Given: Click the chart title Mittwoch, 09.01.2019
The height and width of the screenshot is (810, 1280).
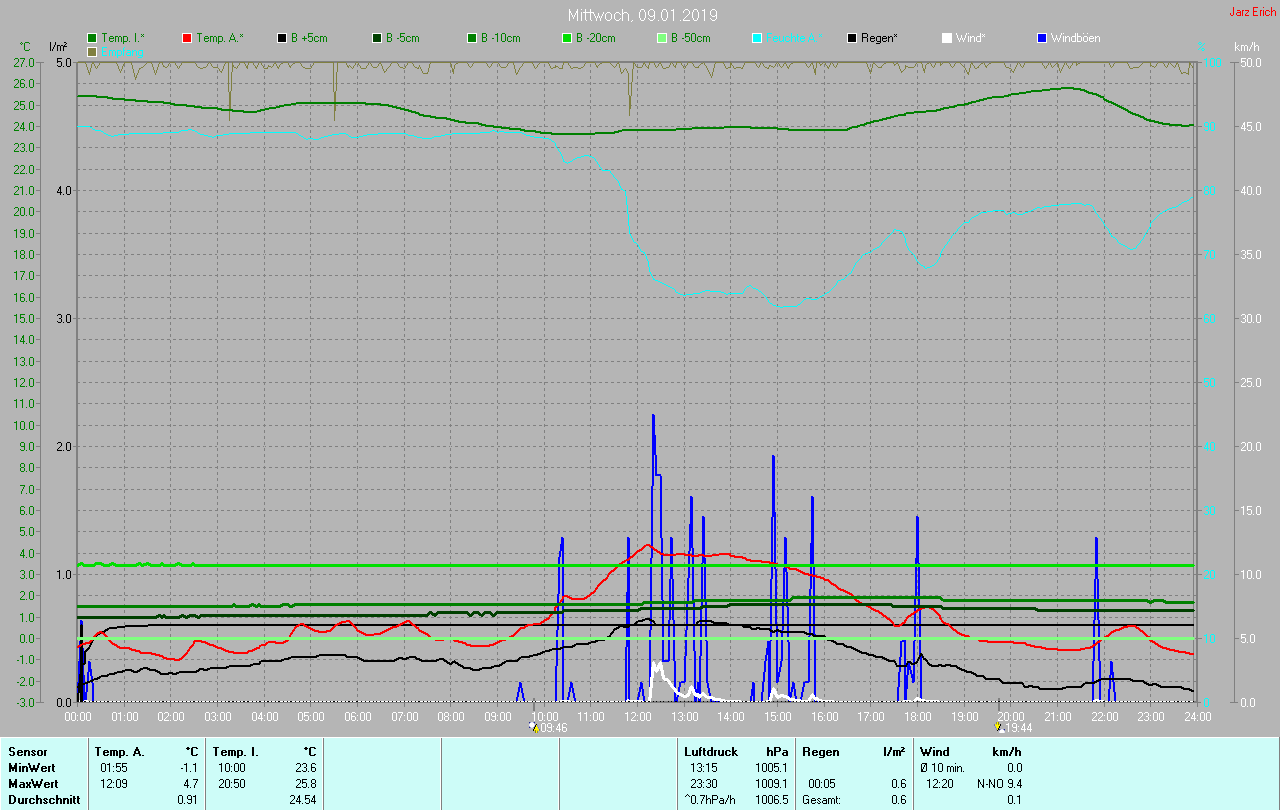Looking at the screenshot, I should pyautogui.click(x=642, y=16).
